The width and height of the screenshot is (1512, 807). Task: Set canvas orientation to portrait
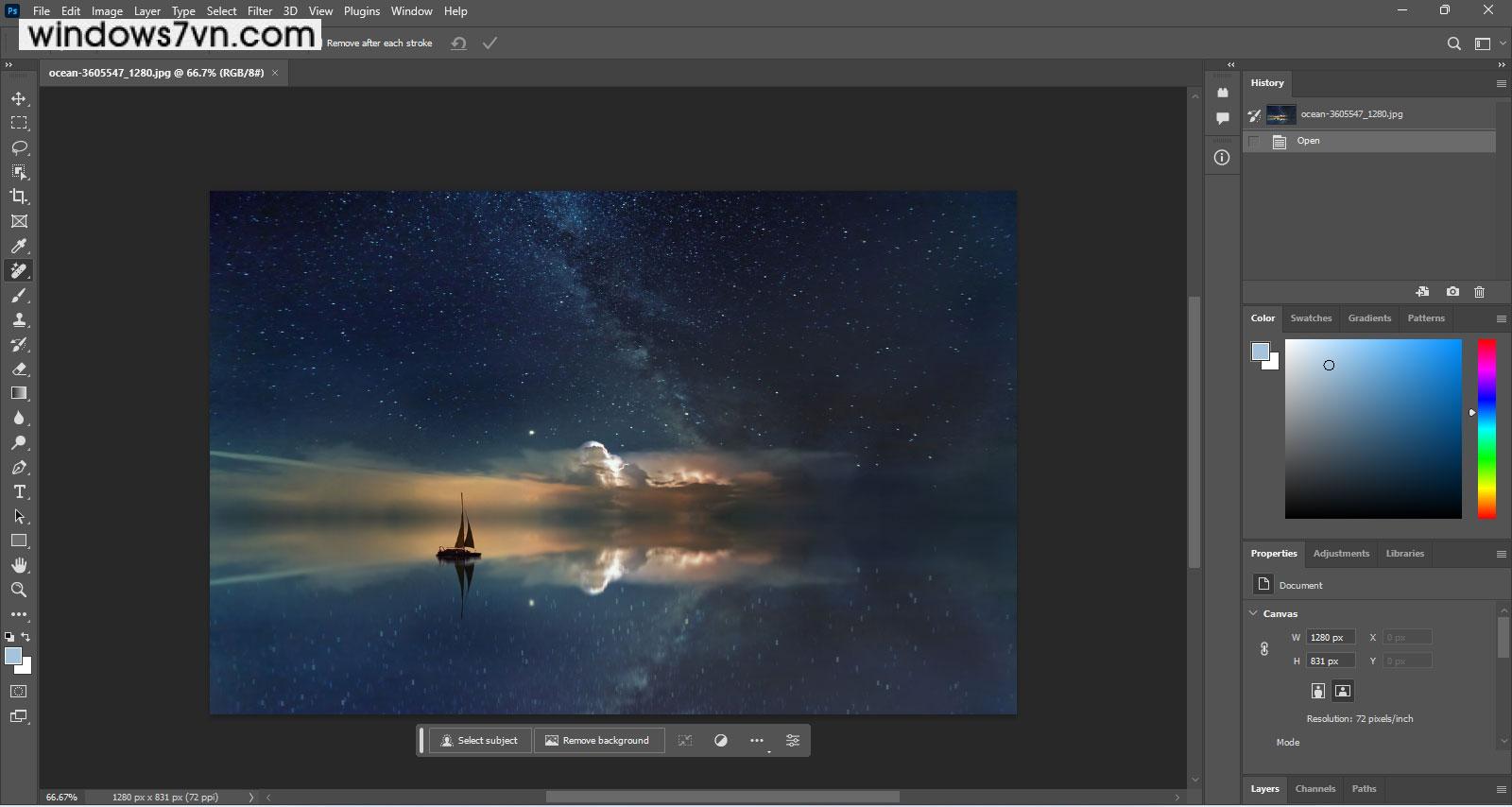pos(1318,691)
